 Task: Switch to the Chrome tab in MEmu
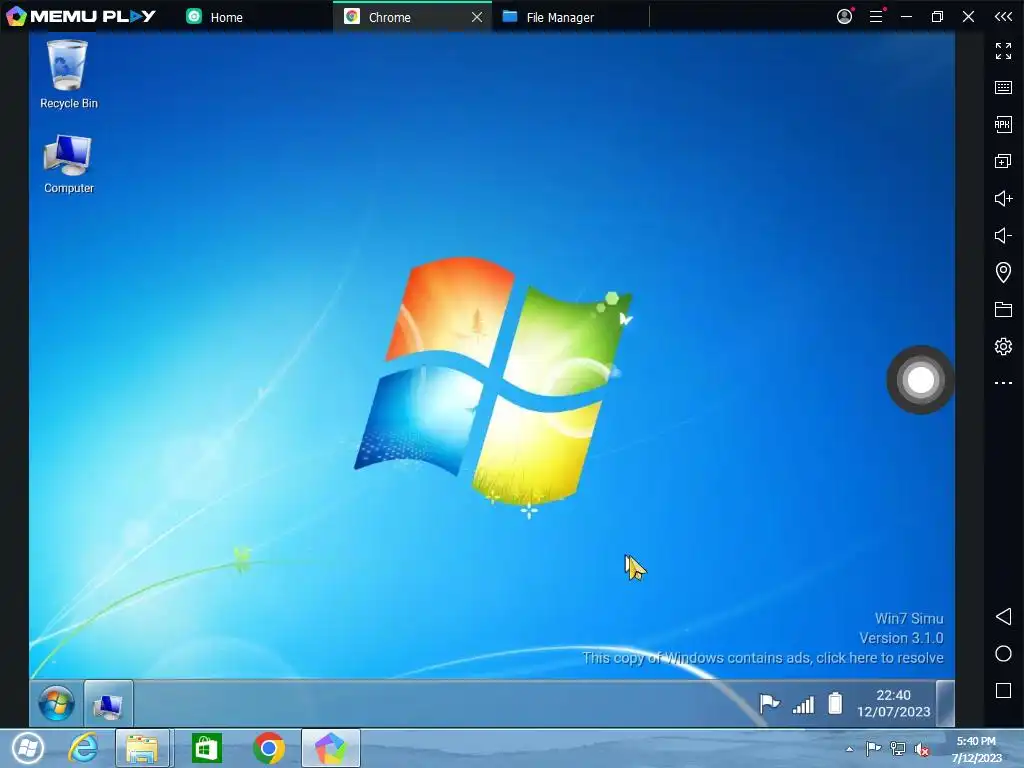tap(392, 17)
